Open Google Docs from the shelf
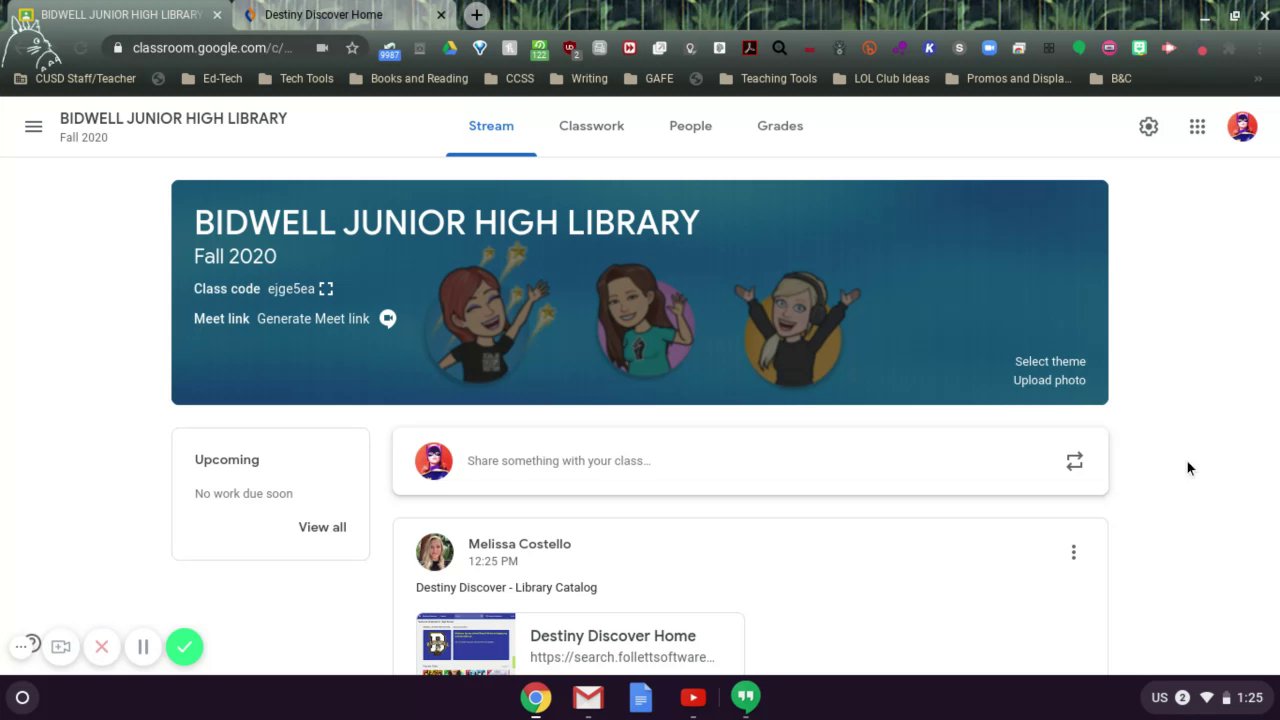 (641, 698)
